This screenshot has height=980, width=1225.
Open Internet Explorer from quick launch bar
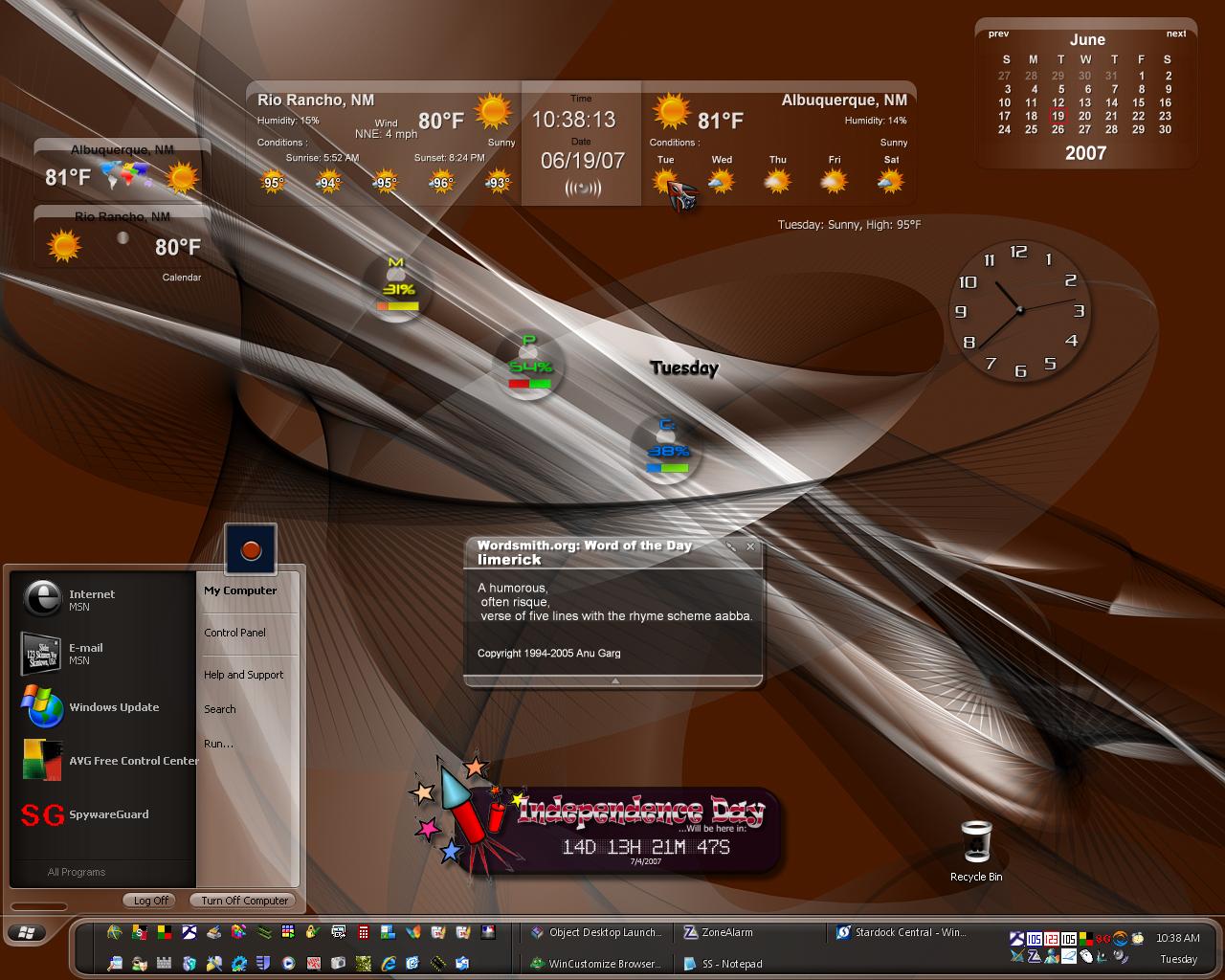point(389,963)
